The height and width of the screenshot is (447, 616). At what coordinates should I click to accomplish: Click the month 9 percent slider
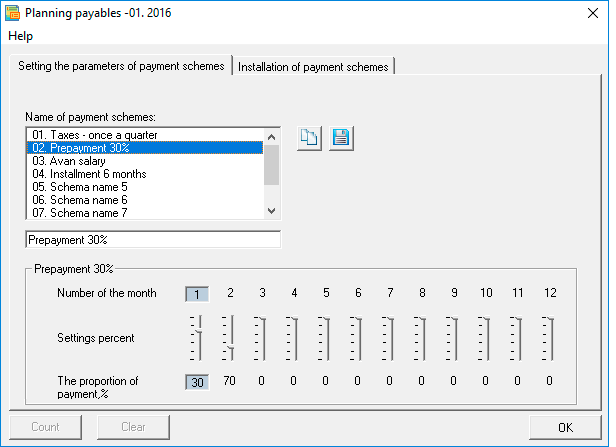[453, 338]
